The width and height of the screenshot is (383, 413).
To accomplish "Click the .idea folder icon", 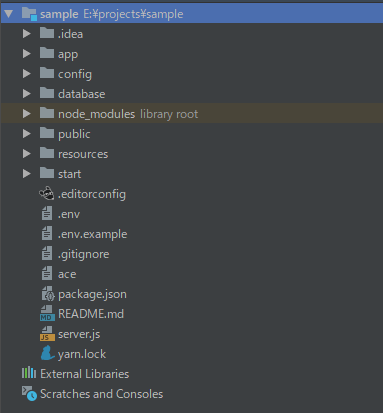I will pyautogui.click(x=47, y=33).
